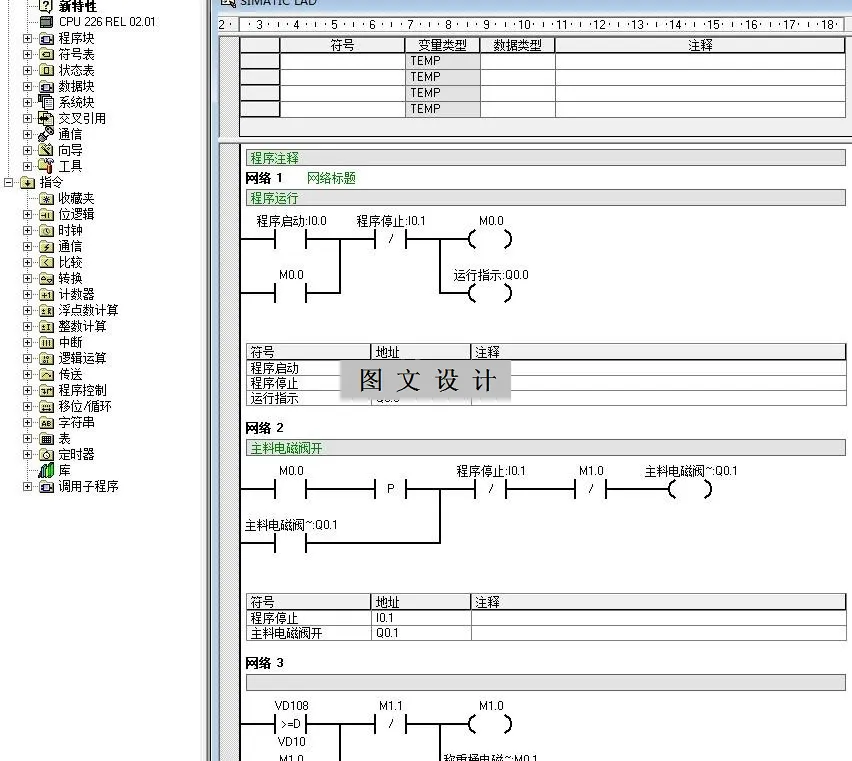Image resolution: width=852 pixels, height=761 pixels.
Task: Click the 时钟 instruction icon
Action: [x=46, y=230]
